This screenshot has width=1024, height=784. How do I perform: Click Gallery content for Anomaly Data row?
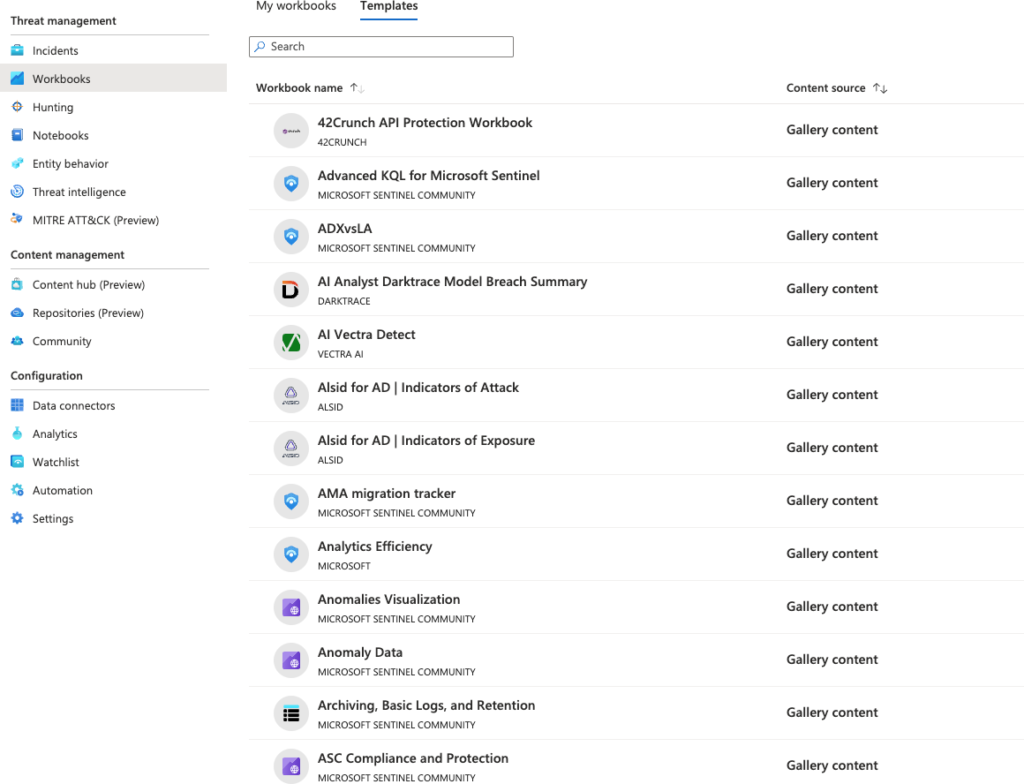[831, 659]
